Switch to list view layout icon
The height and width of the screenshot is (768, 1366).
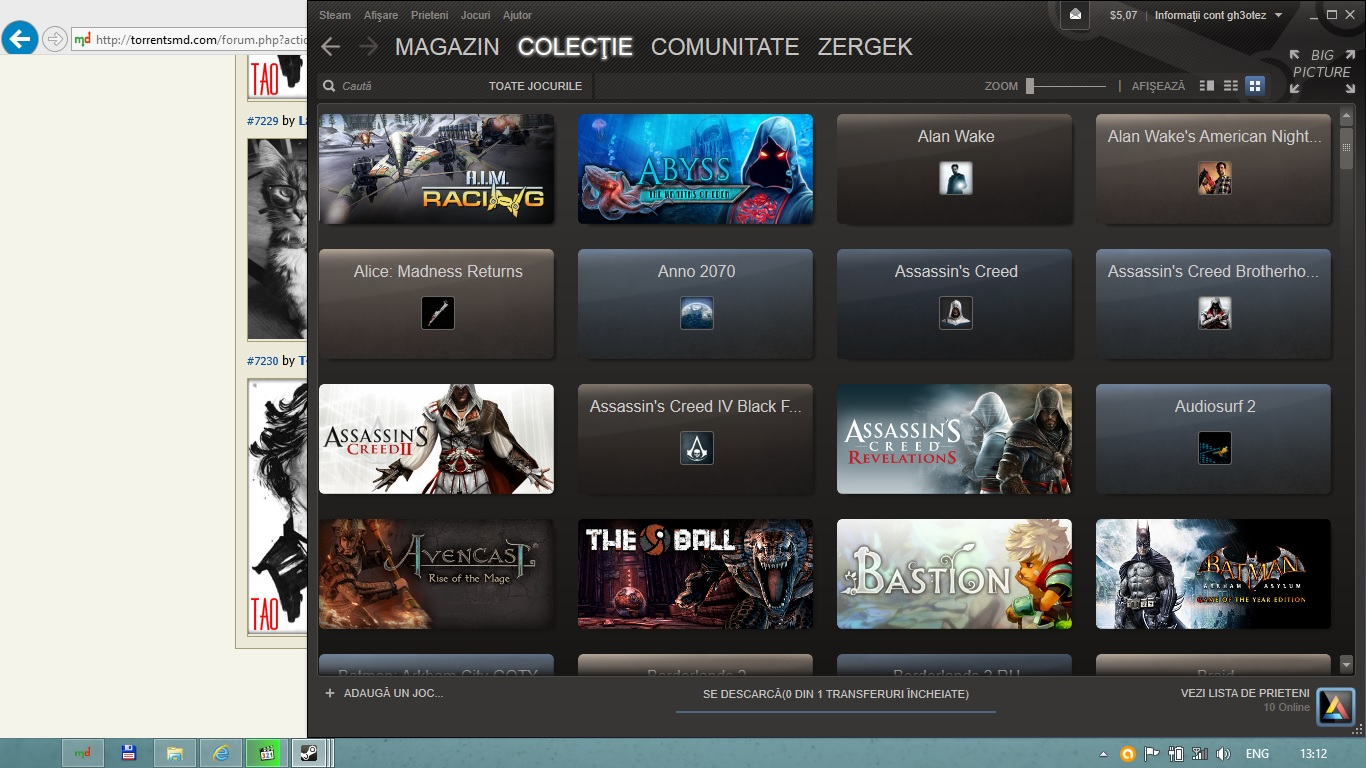[x=1231, y=86]
